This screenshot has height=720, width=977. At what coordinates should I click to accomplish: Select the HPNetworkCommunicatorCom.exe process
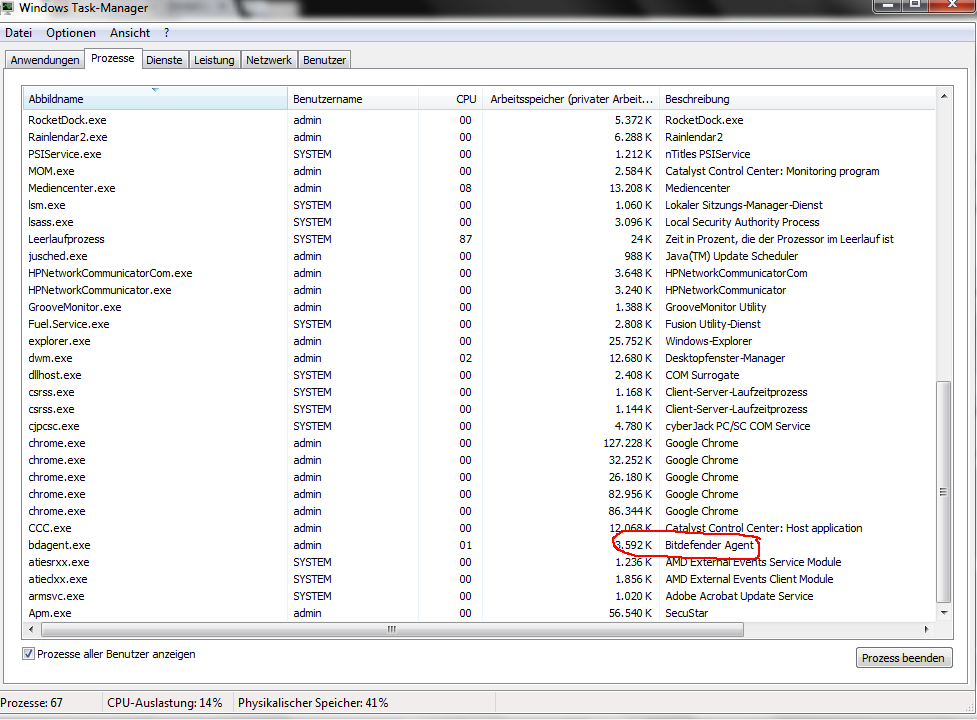tap(479, 273)
